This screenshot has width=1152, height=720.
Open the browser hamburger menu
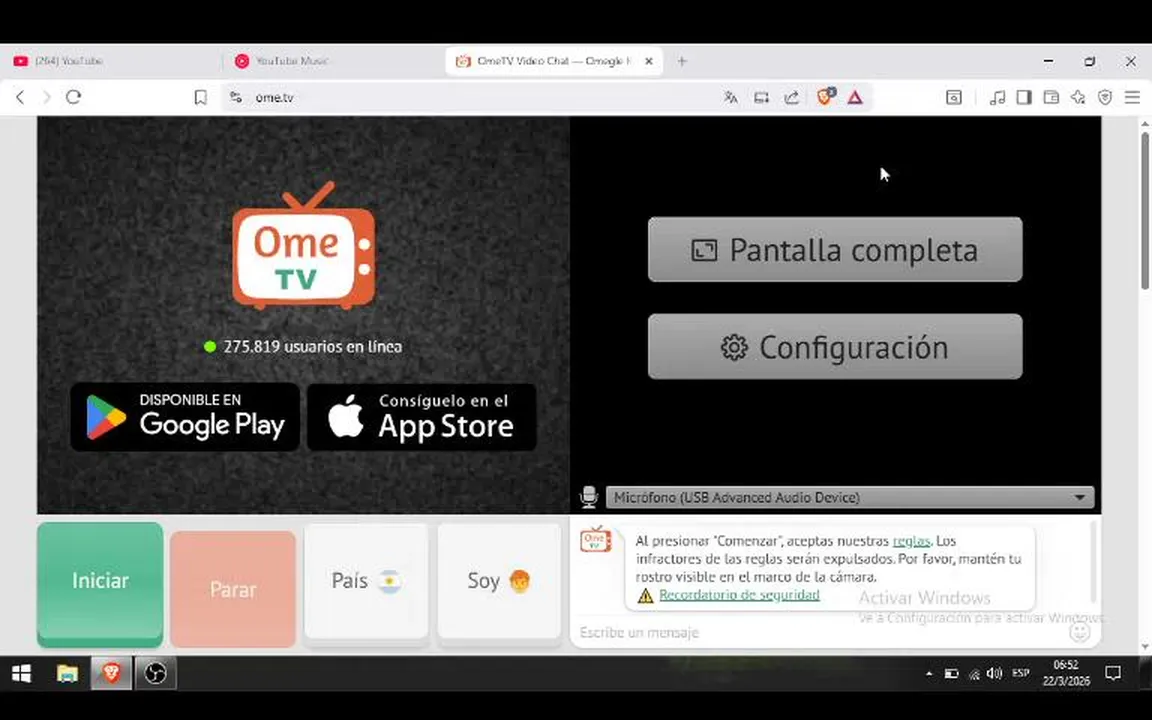tap(1132, 97)
